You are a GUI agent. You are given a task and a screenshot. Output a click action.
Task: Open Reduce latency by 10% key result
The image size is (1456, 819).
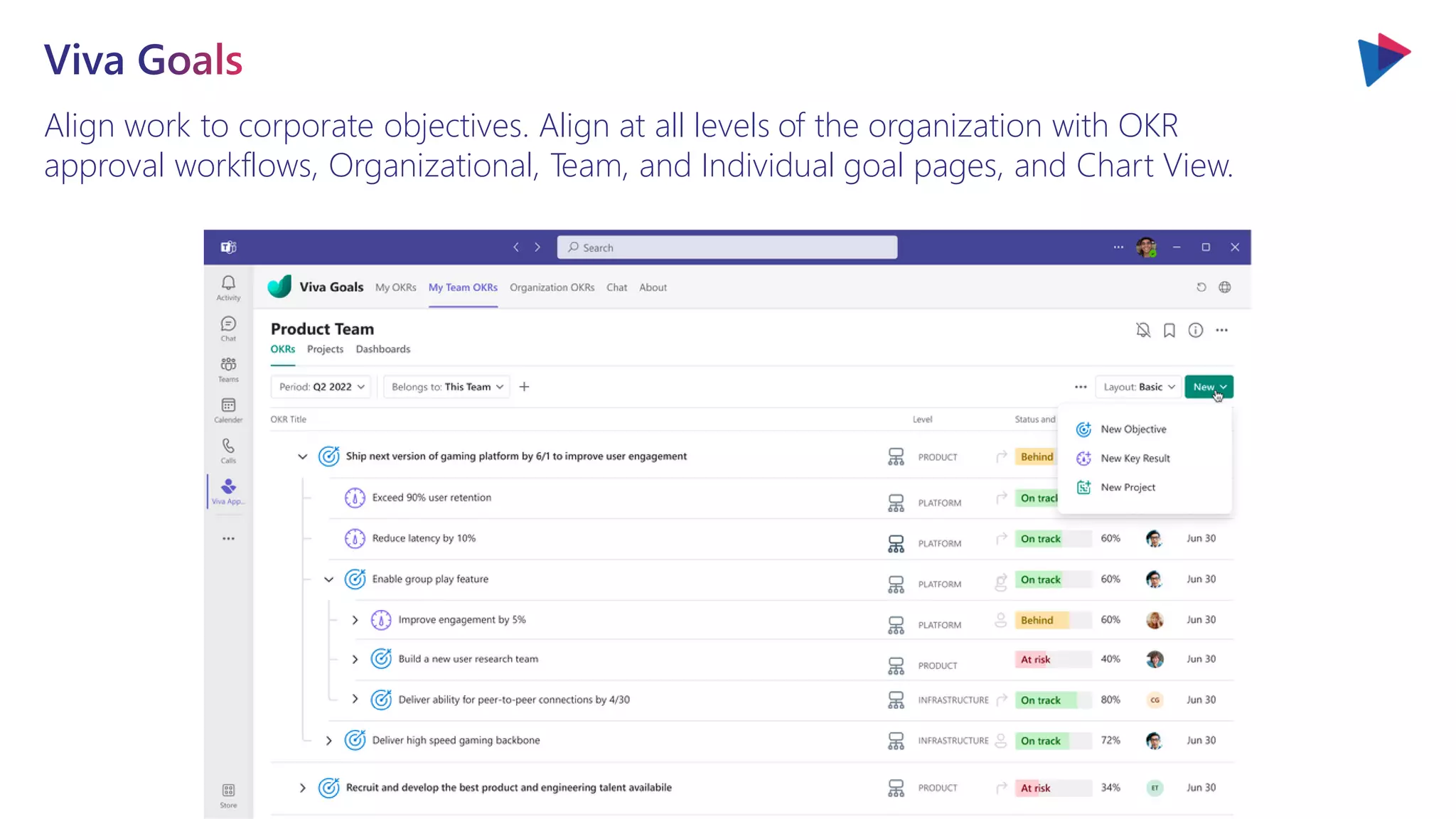[424, 538]
